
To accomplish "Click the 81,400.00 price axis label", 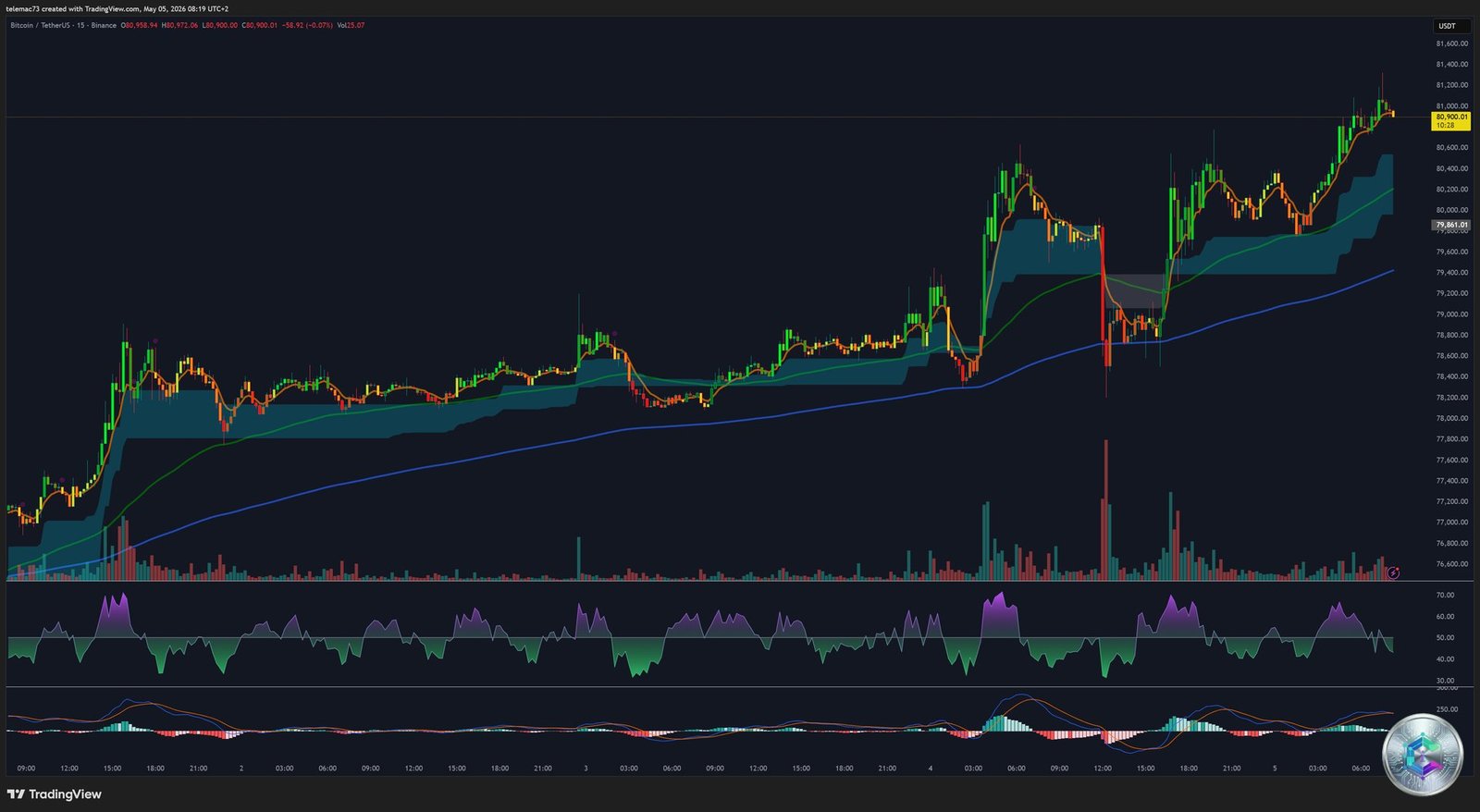I will pyautogui.click(x=1451, y=65).
